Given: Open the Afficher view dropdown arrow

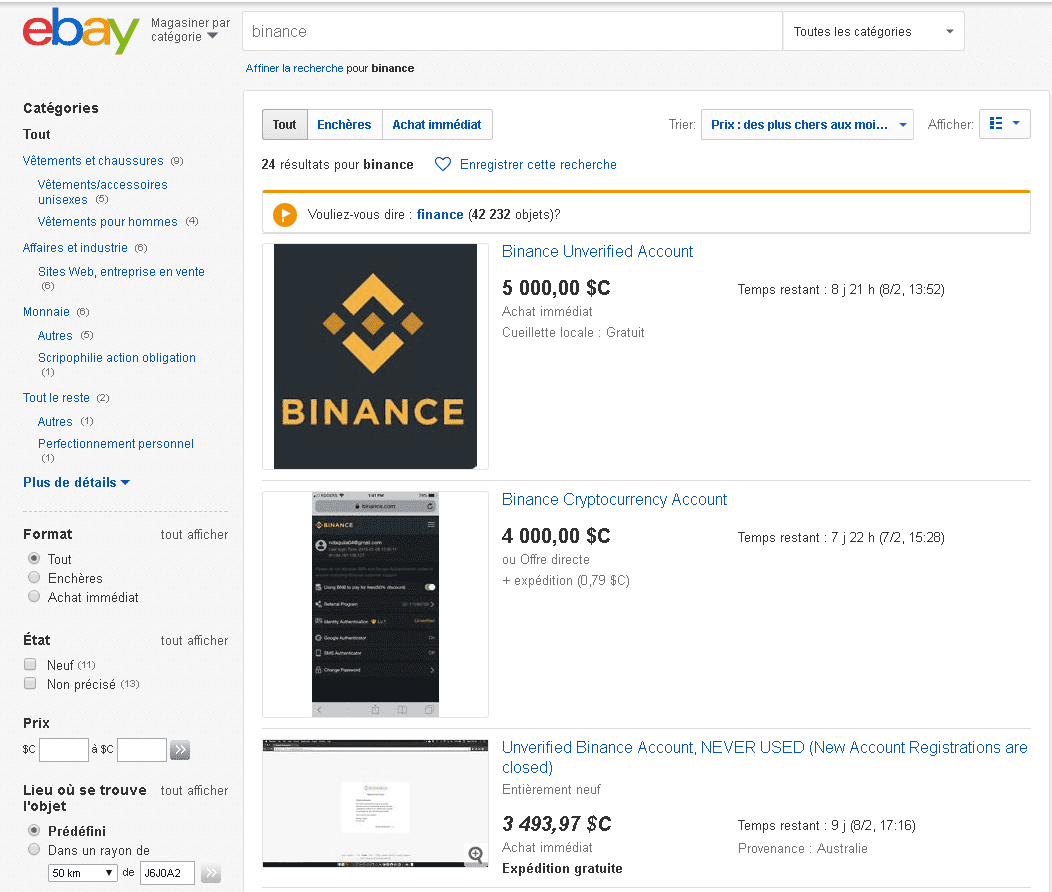Looking at the screenshot, I should (x=1016, y=123).
